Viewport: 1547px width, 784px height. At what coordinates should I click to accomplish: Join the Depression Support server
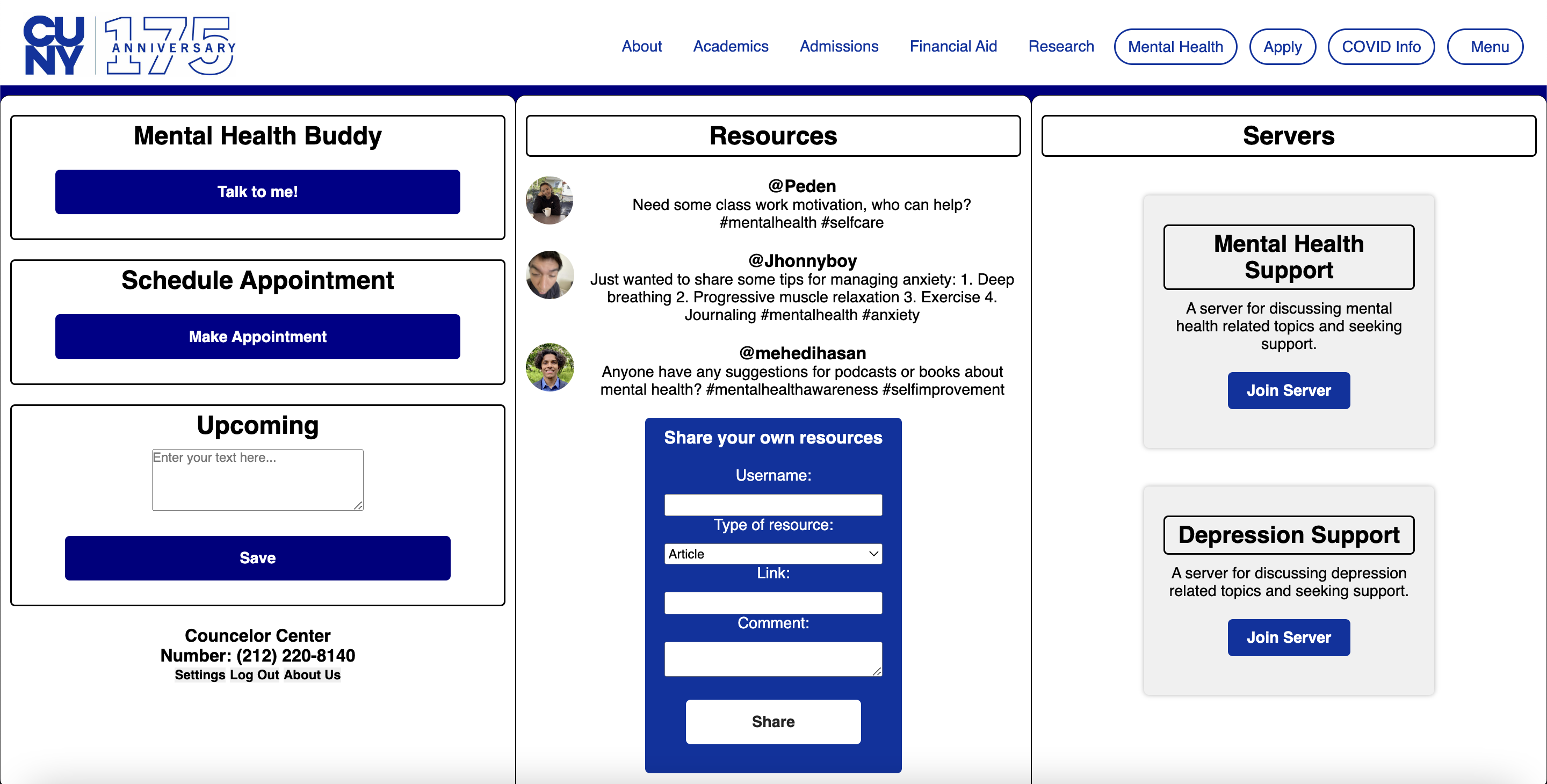pyautogui.click(x=1289, y=637)
